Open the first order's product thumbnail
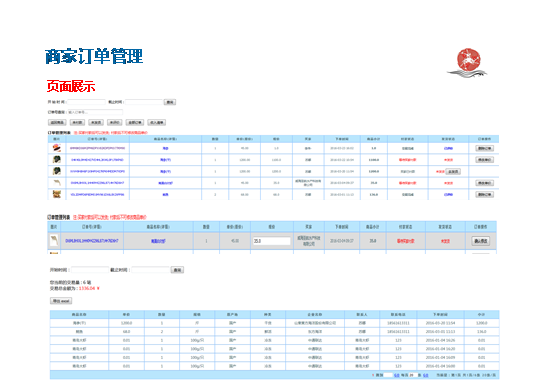The image size is (554, 390). [x=57, y=148]
